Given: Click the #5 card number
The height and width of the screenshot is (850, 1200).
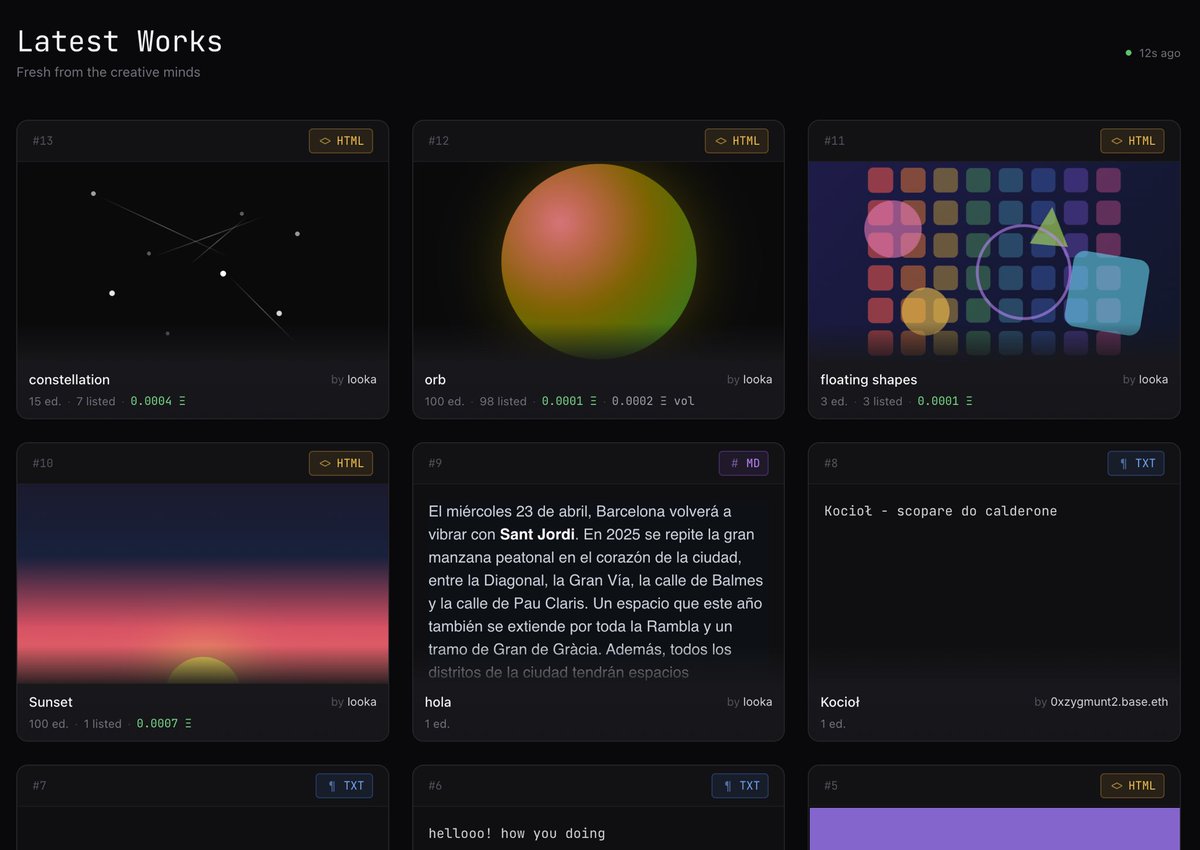Looking at the screenshot, I should [x=831, y=785].
